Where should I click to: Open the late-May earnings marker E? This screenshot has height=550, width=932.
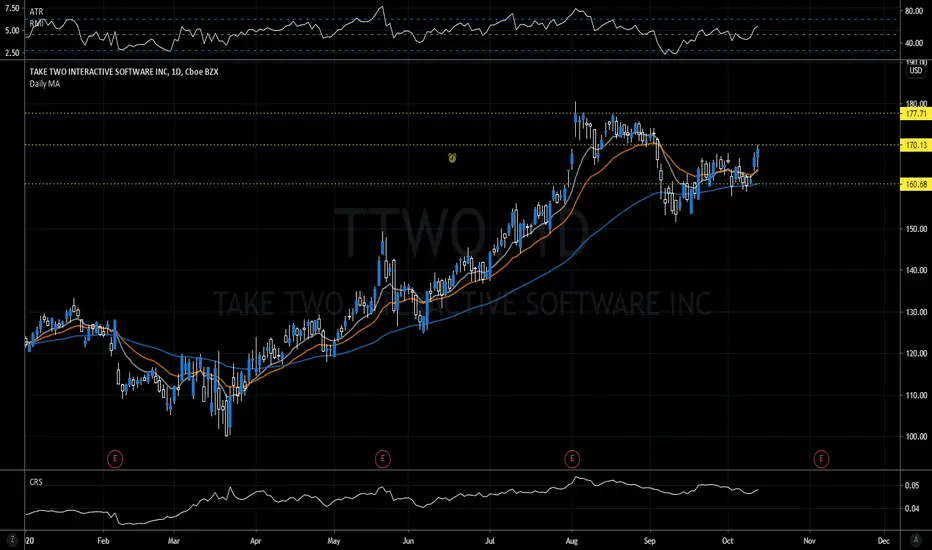point(383,458)
